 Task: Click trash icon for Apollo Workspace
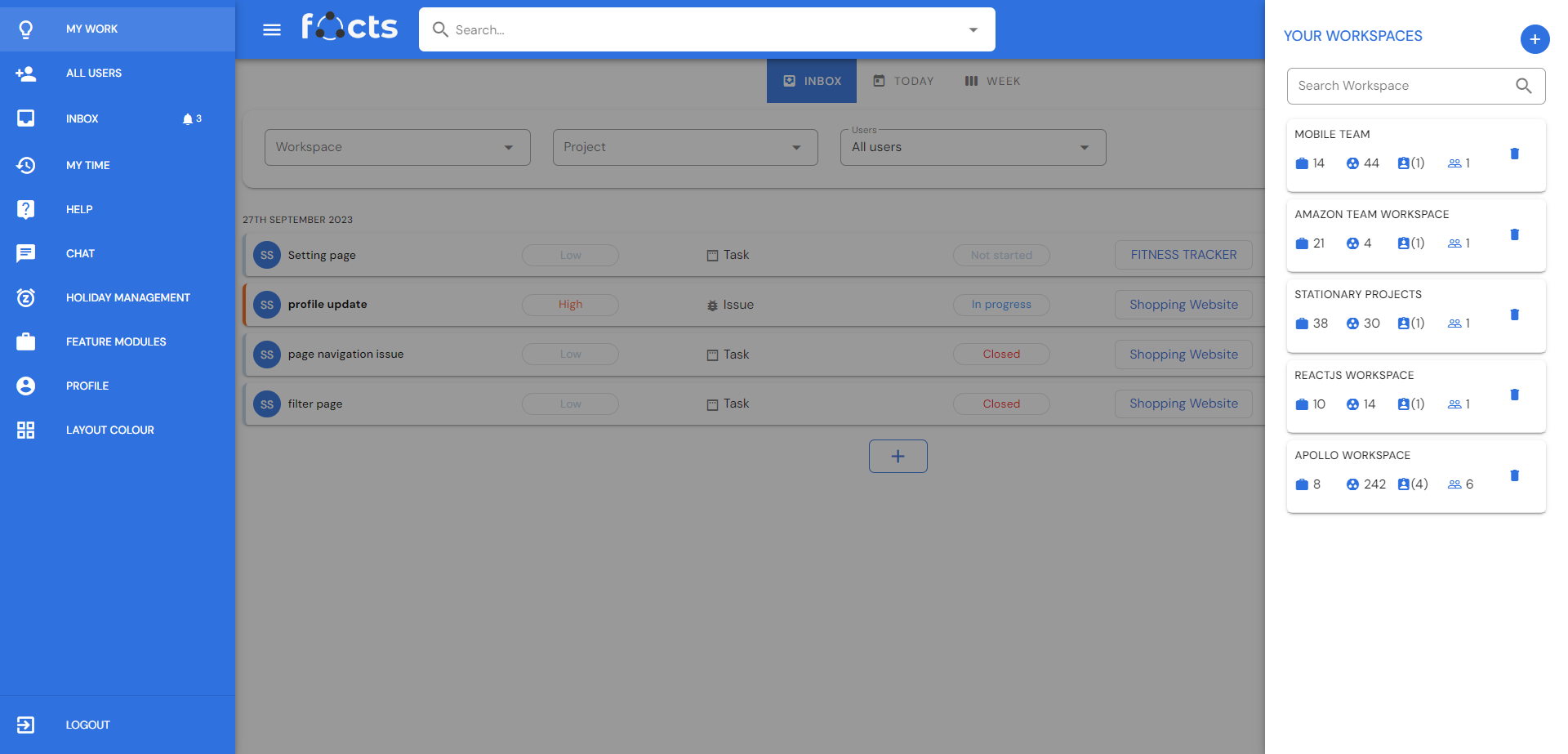click(x=1514, y=475)
